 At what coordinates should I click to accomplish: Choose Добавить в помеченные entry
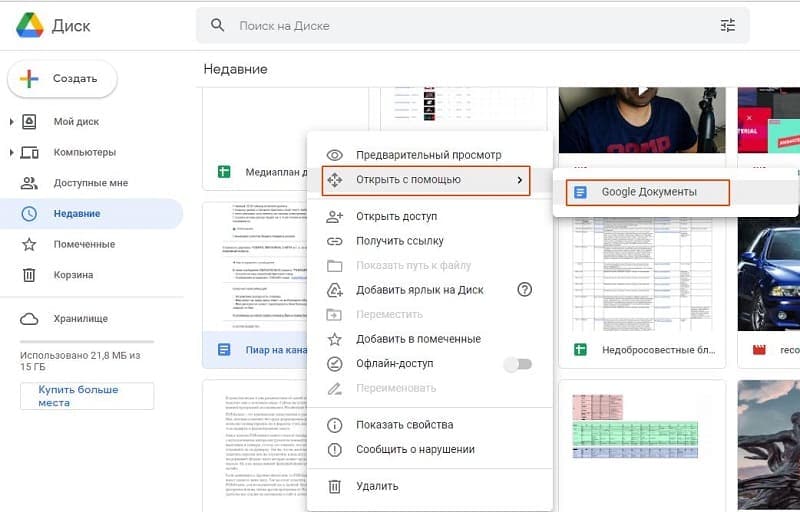tap(430, 339)
